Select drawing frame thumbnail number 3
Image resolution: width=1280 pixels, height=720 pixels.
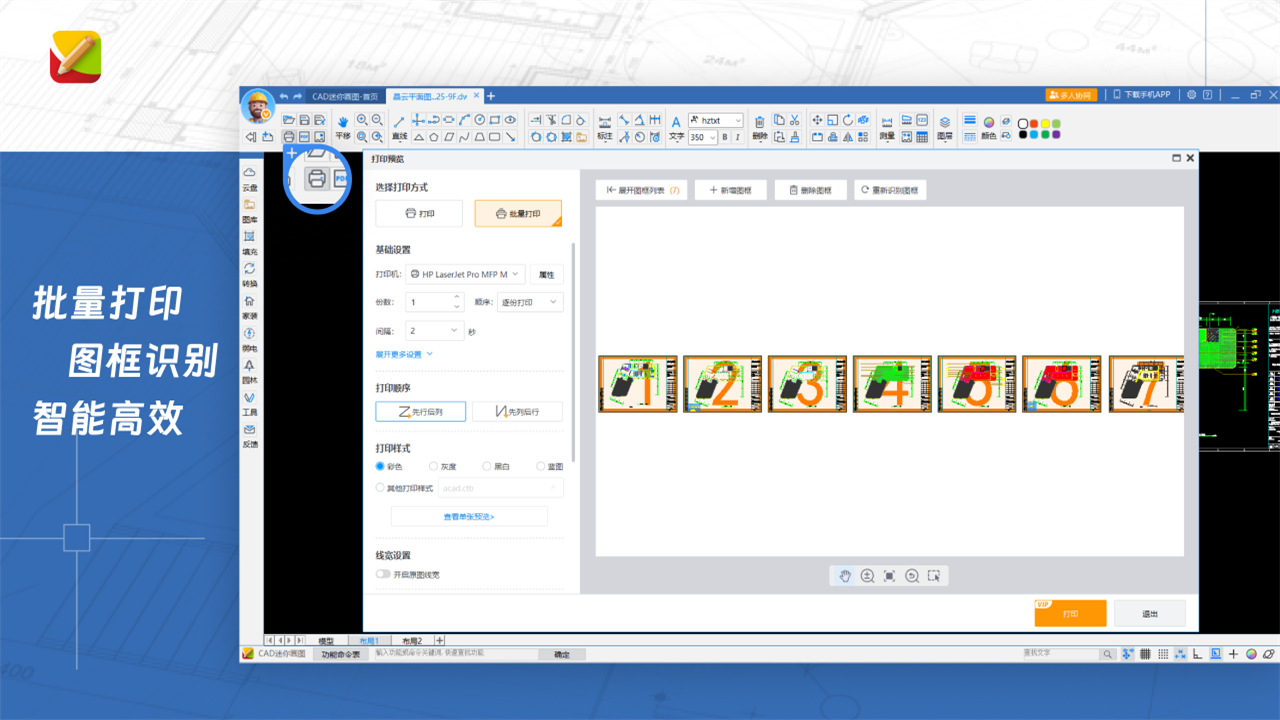[x=807, y=384]
